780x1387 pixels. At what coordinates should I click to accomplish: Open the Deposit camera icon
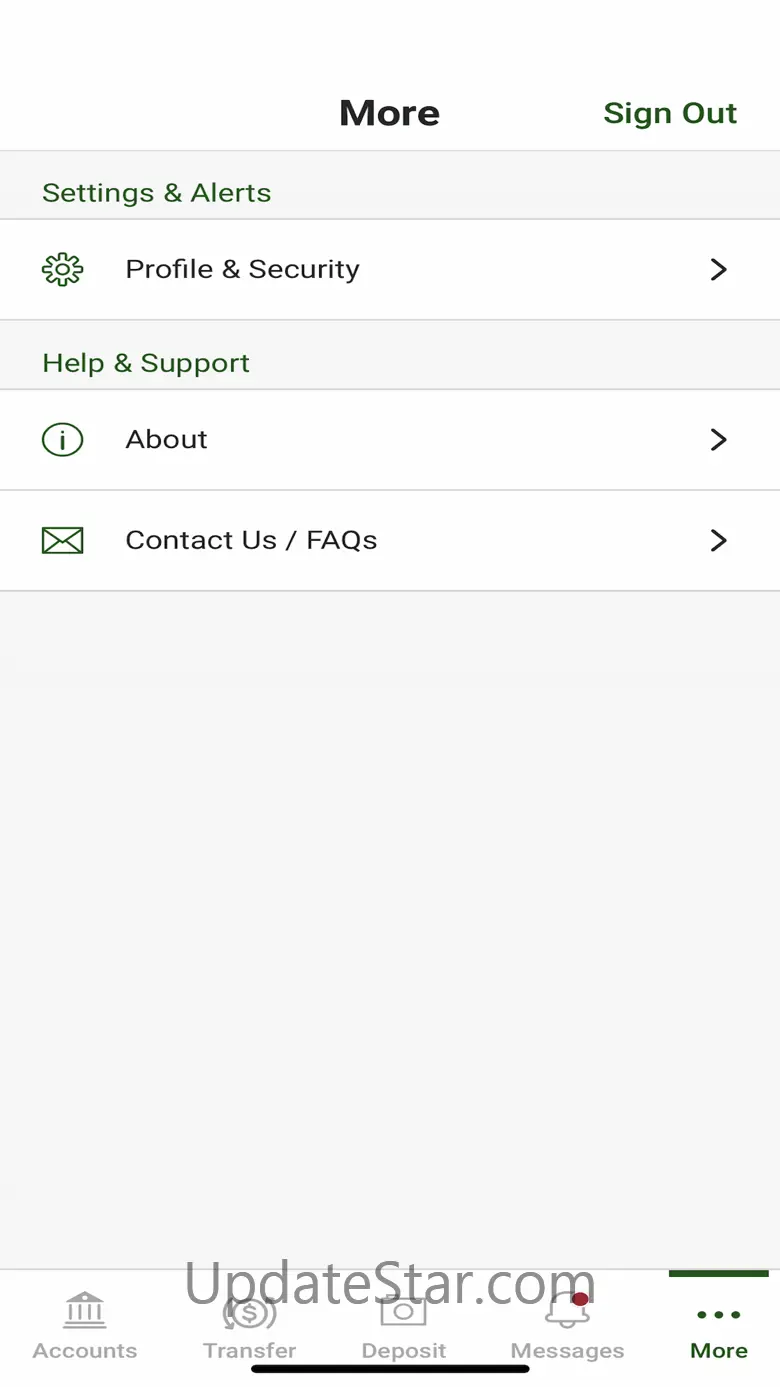click(x=404, y=1311)
